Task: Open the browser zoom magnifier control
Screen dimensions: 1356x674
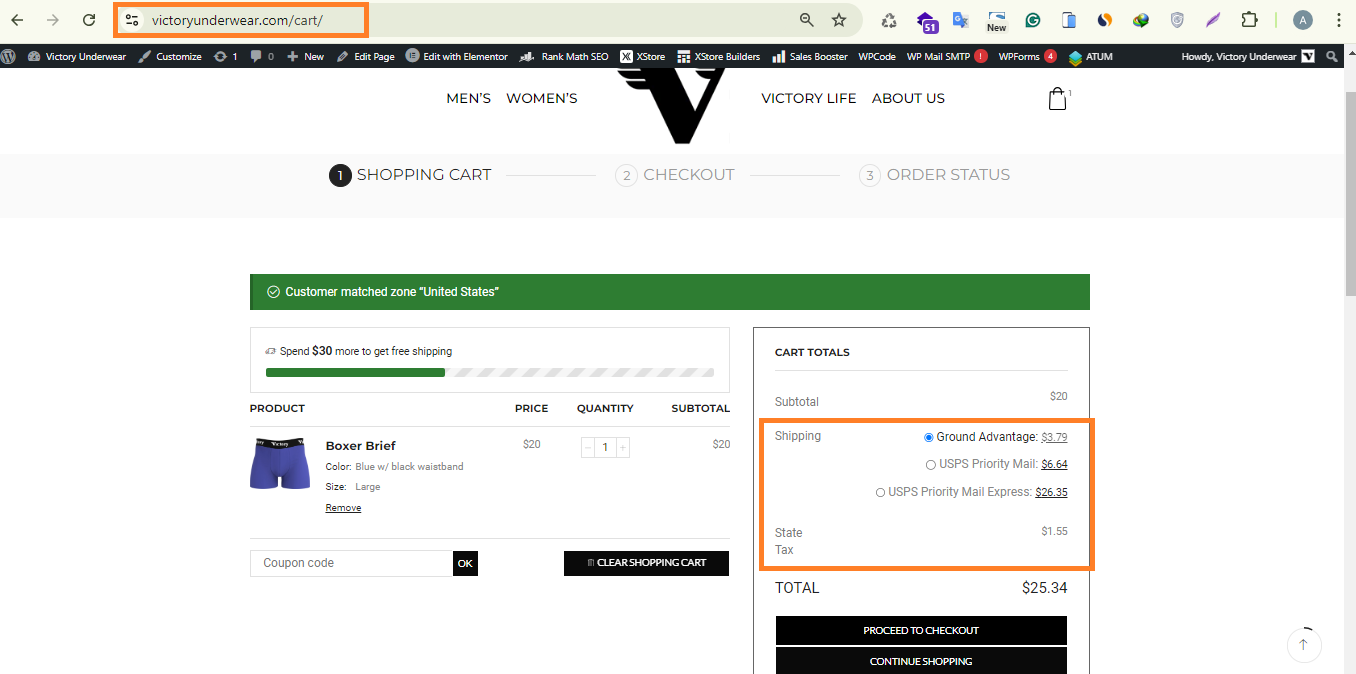Action: 807,20
